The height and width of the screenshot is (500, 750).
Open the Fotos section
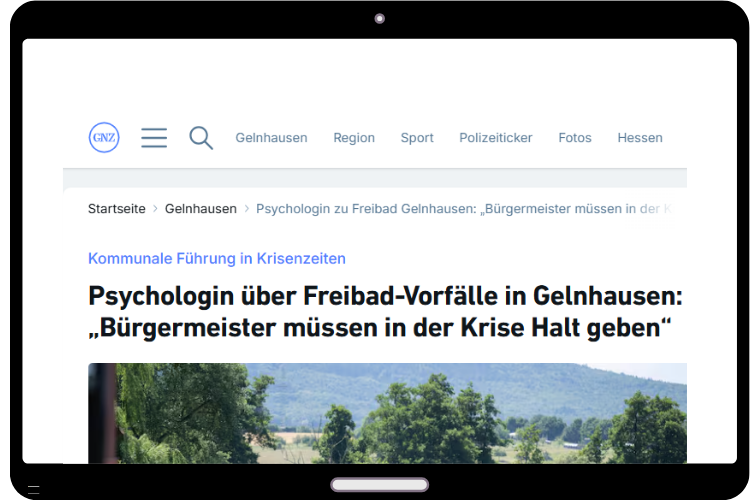575,138
